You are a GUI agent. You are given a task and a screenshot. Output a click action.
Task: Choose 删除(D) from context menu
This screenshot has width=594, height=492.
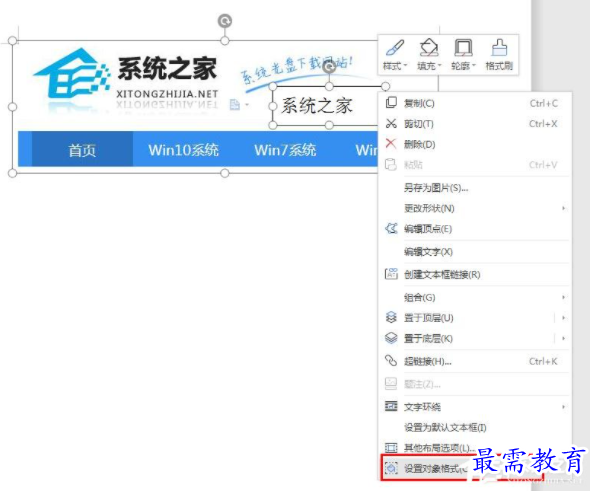(475, 144)
